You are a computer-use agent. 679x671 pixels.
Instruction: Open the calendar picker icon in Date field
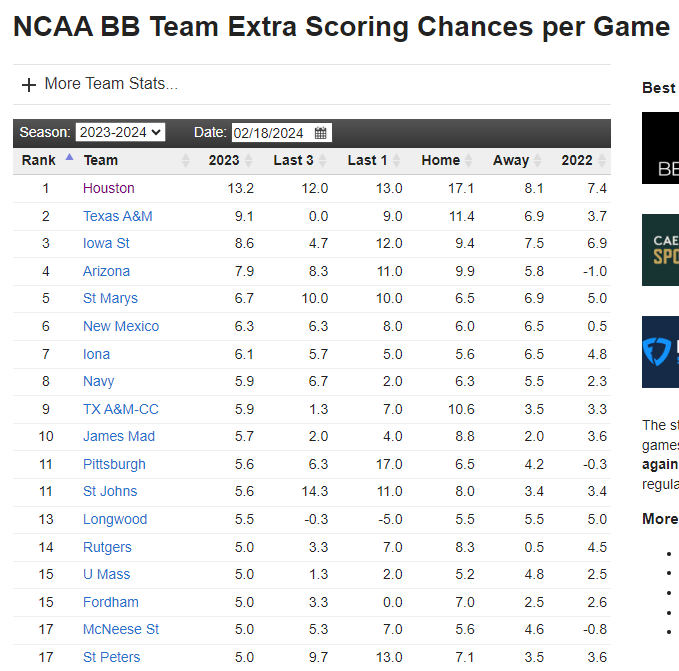(x=321, y=133)
